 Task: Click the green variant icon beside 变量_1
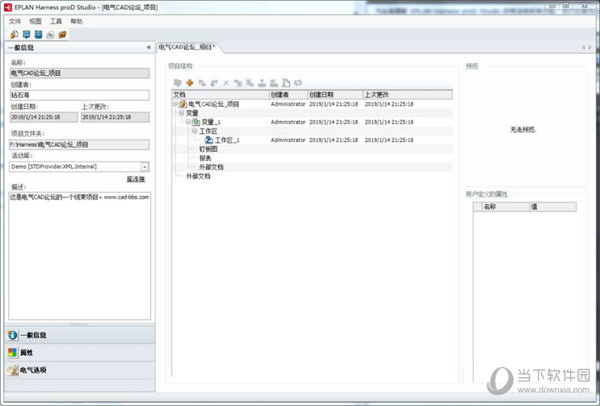(x=196, y=122)
